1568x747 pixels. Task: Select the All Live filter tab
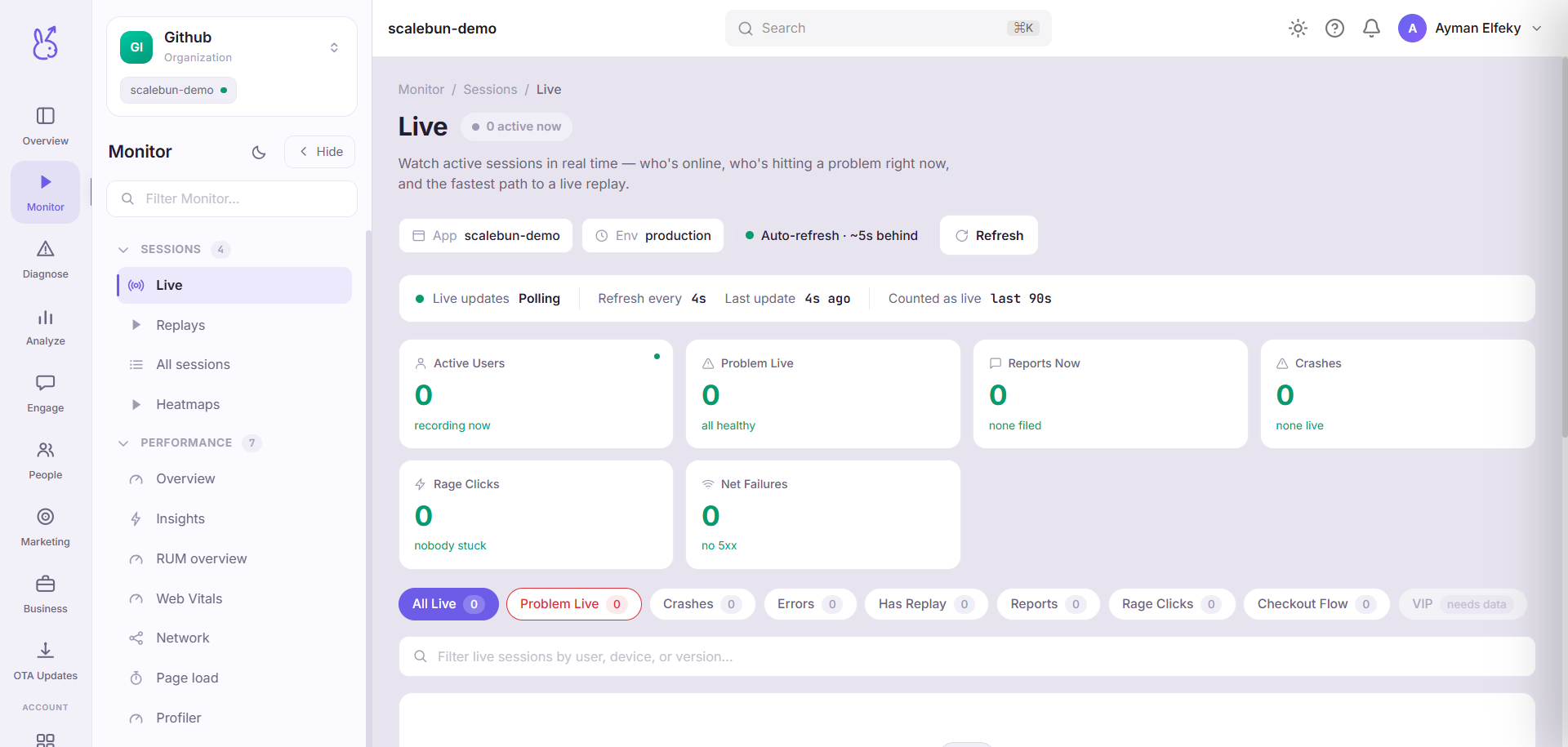[448, 604]
